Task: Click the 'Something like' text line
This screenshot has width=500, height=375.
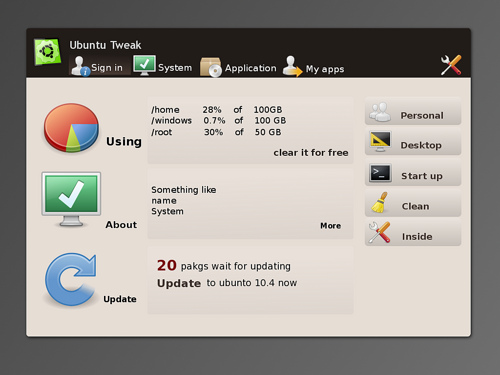Action: pos(184,190)
